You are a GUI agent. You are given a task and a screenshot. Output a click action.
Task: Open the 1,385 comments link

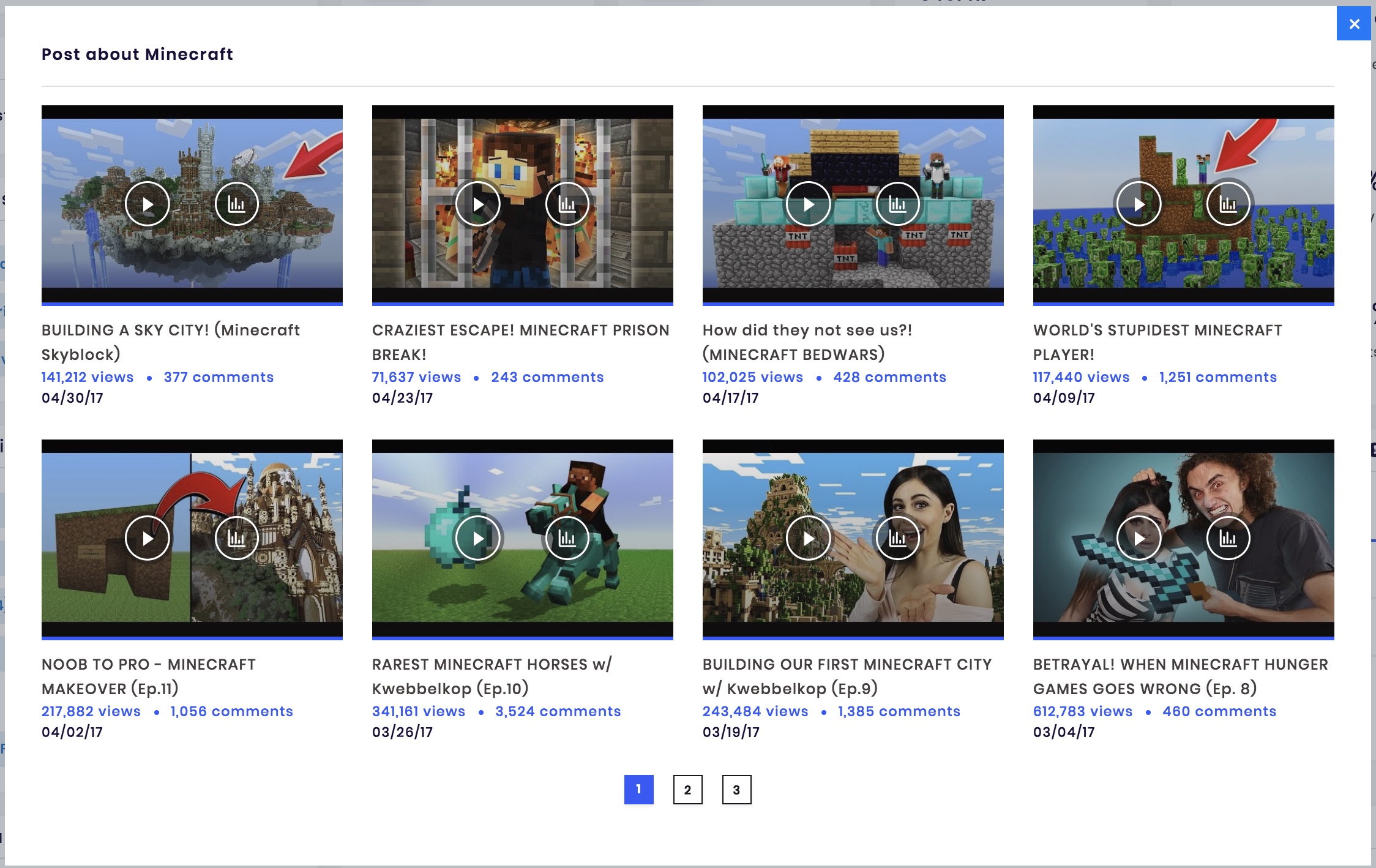pyautogui.click(x=899, y=711)
